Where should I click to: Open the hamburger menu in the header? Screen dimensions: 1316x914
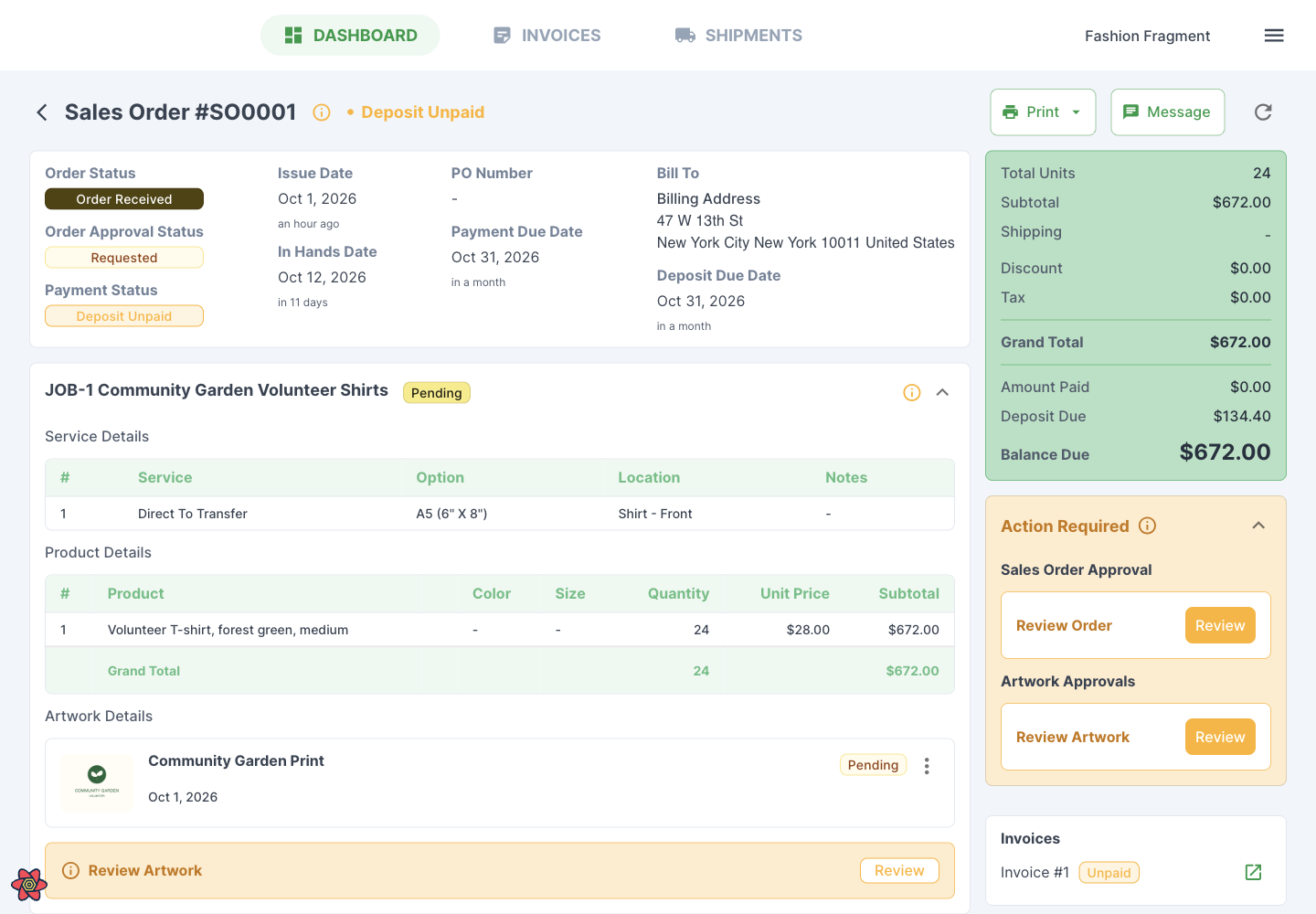1274,36
